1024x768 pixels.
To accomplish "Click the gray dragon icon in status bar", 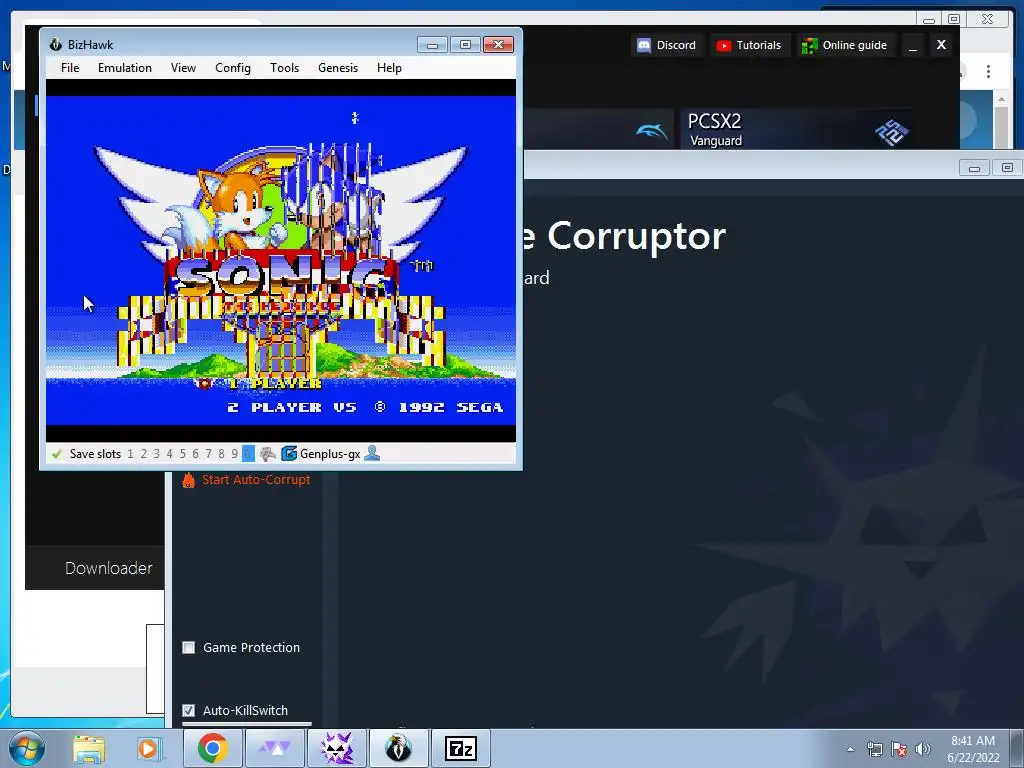I will pos(268,453).
